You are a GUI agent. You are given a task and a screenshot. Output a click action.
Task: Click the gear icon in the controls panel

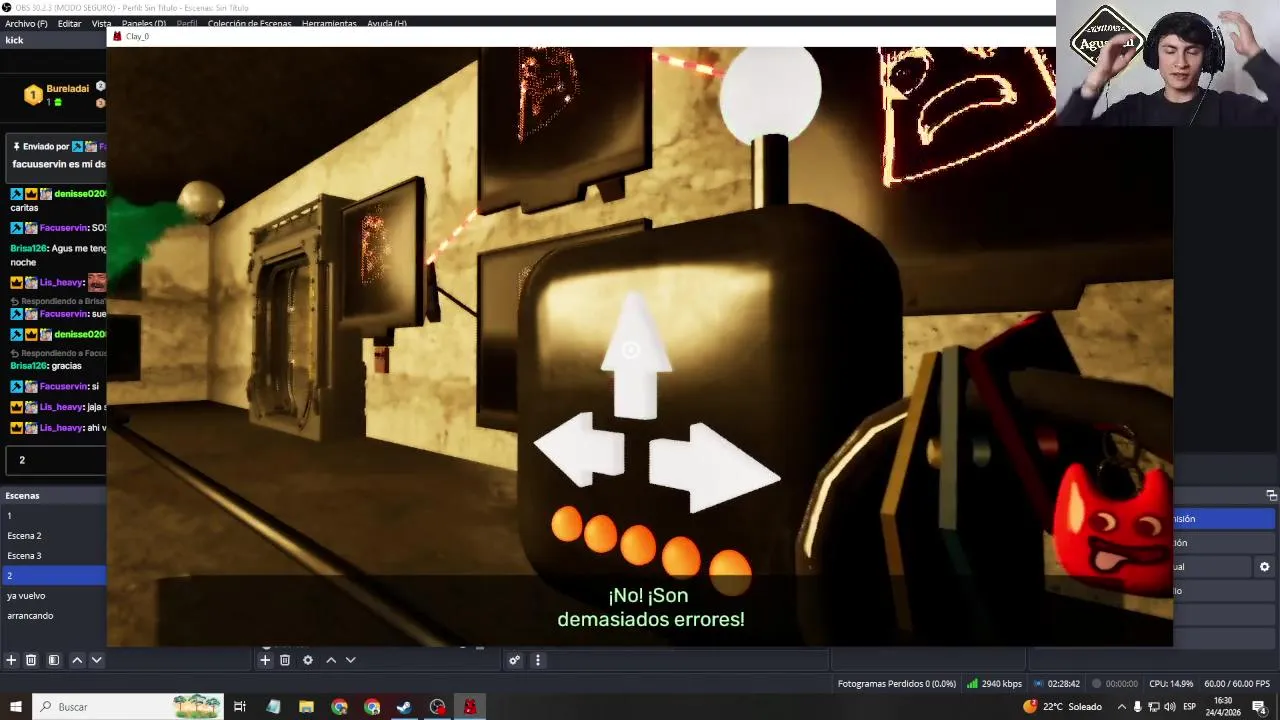(x=1264, y=567)
